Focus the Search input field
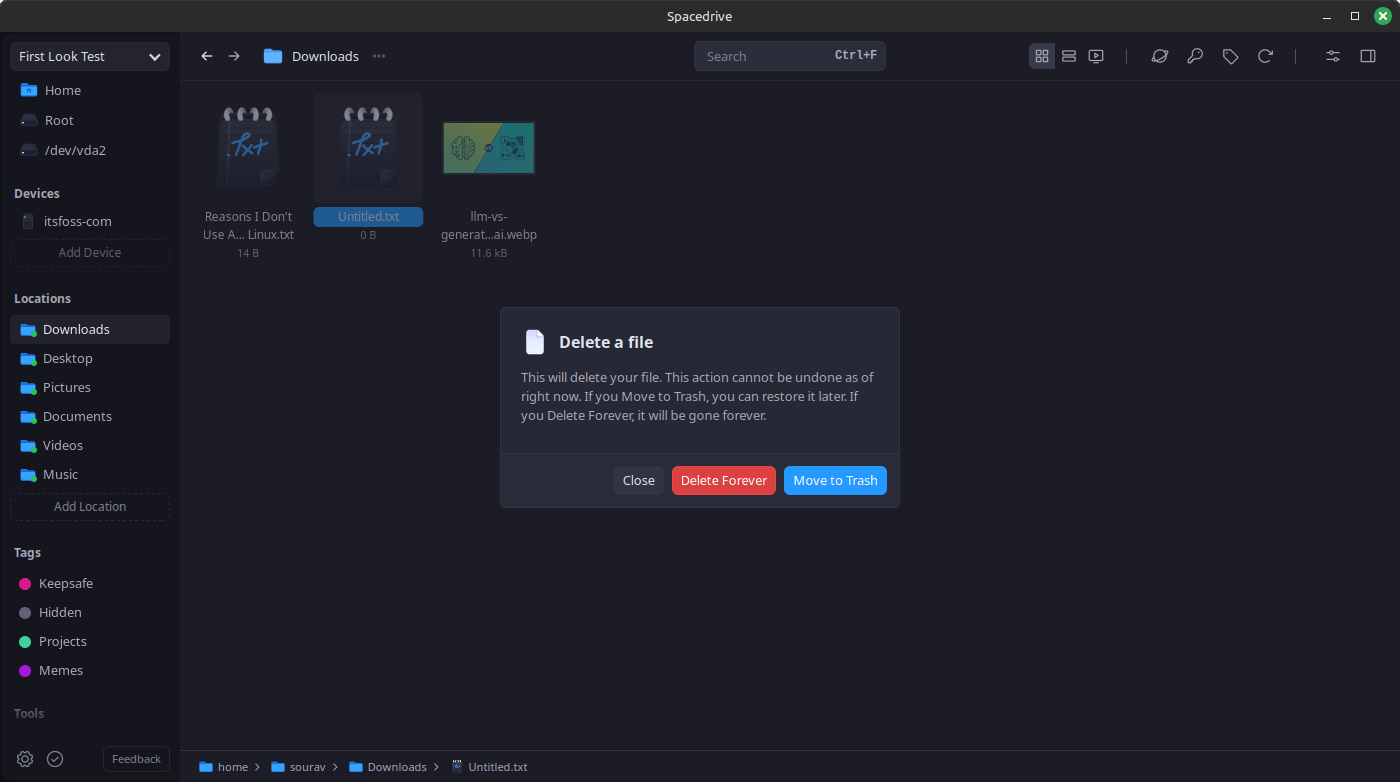This screenshot has height=782, width=1400. pos(765,56)
